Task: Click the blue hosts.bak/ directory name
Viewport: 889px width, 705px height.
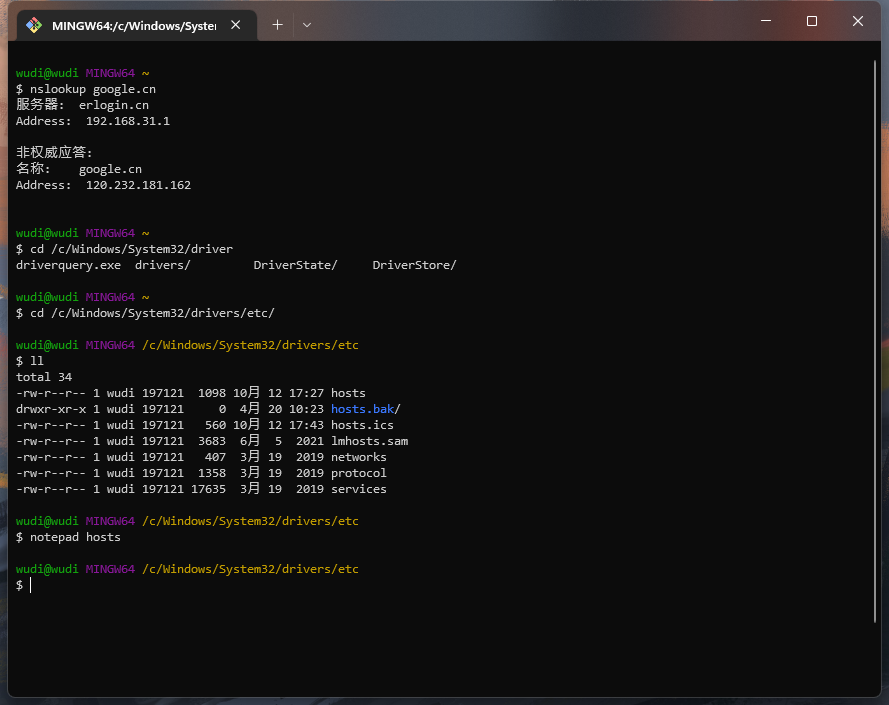Action: pyautogui.click(x=365, y=409)
